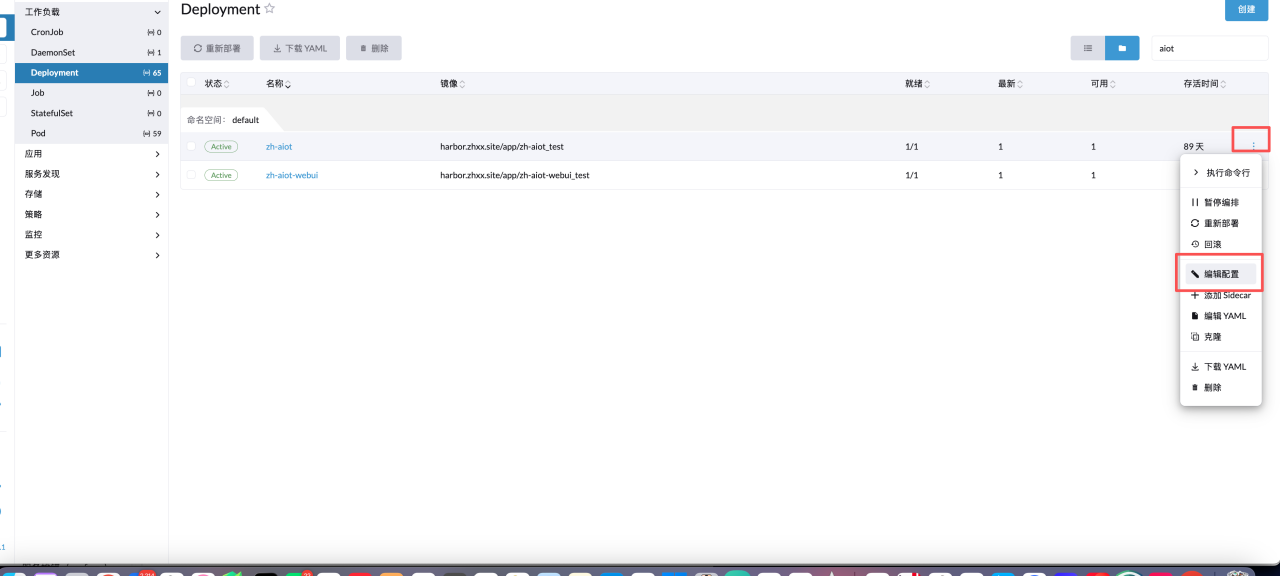Screen dimensions: 1280x576
Task: Click the star icon beside Deployment title
Action: pyautogui.click(x=269, y=9)
